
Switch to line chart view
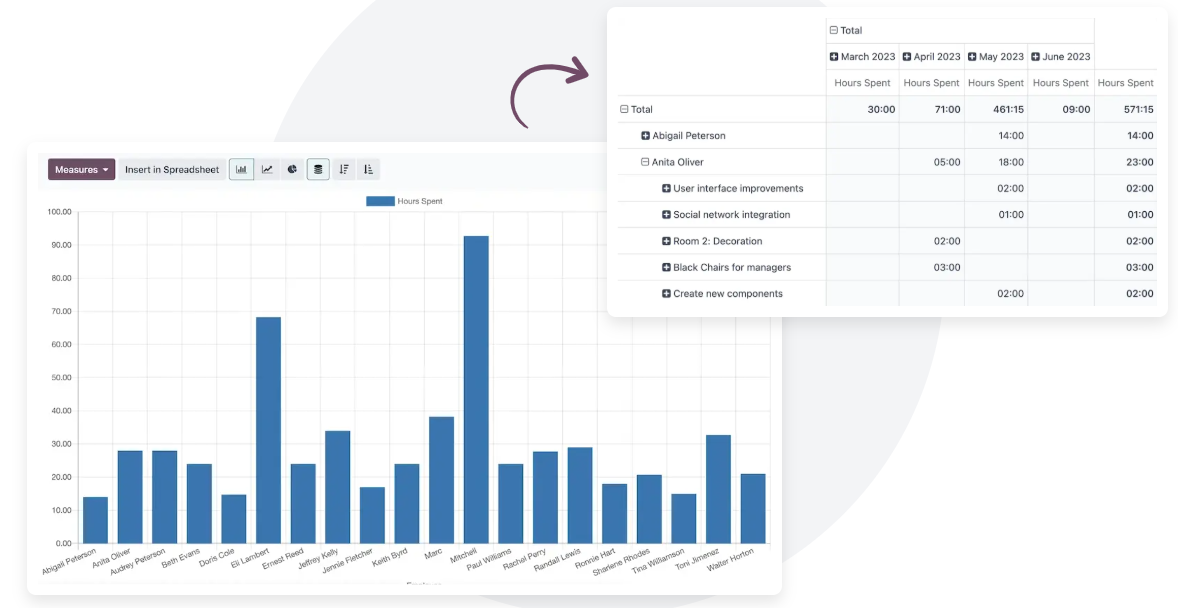tap(267, 170)
